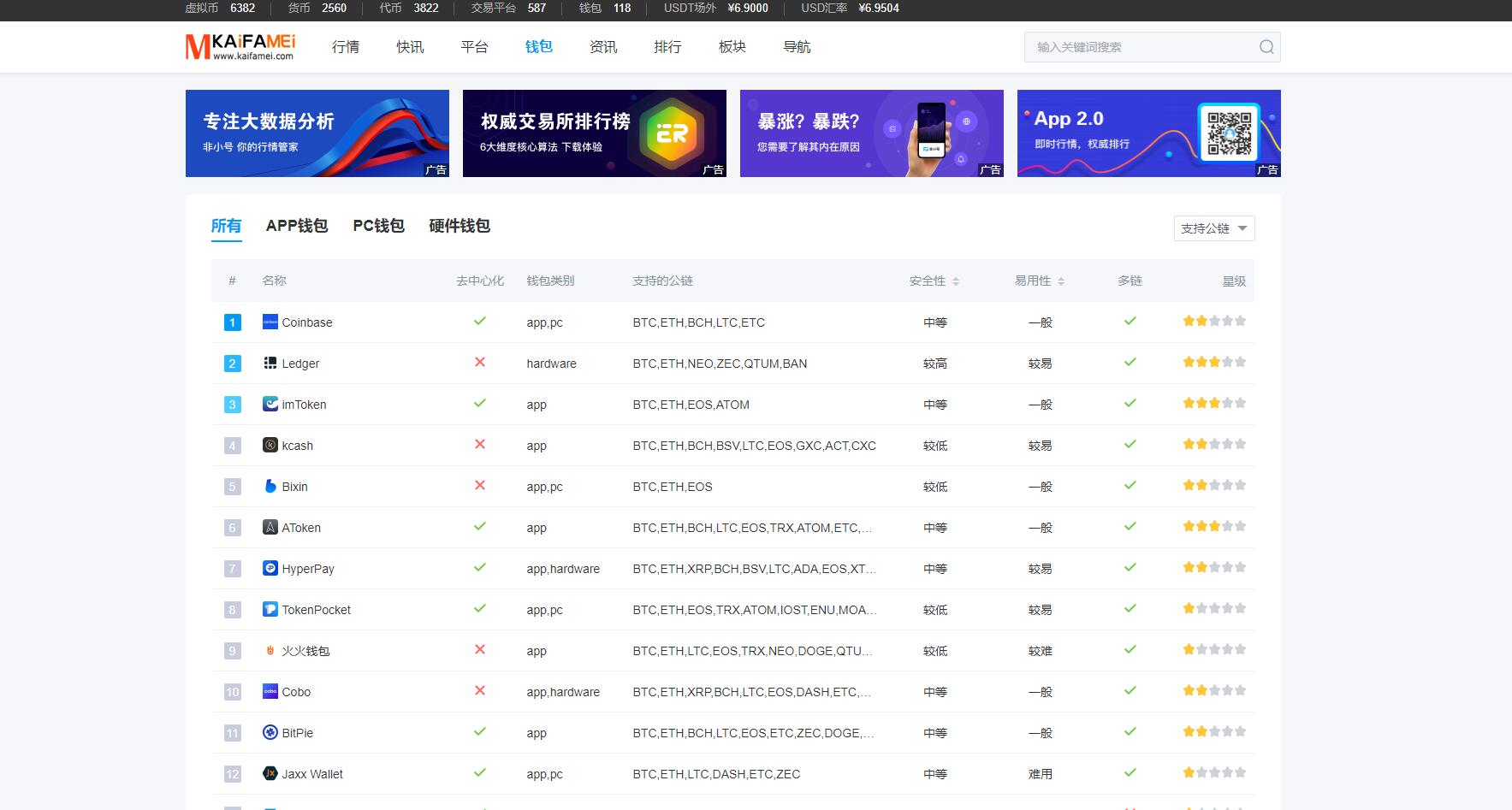This screenshot has height=810, width=1512.
Task: Click the Bixin wallet logo icon
Action: (270, 486)
